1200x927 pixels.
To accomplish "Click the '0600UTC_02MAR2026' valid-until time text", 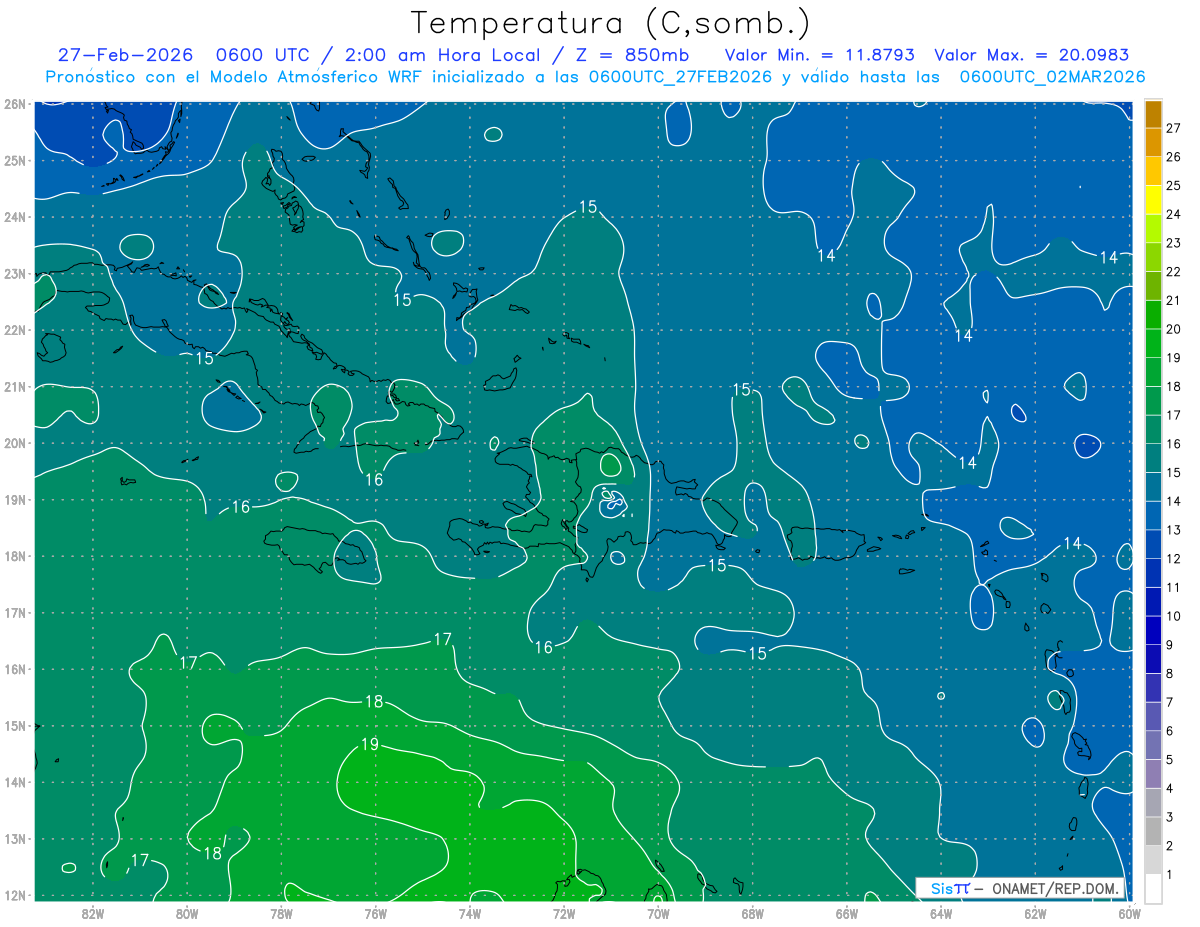I will [1052, 77].
